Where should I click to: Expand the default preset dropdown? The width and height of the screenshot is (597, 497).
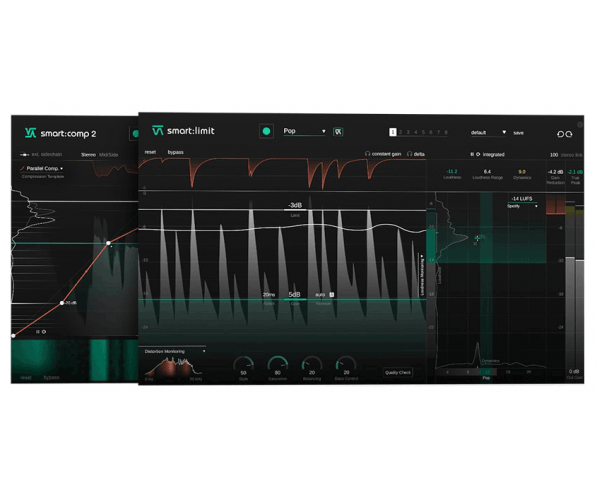click(x=488, y=133)
